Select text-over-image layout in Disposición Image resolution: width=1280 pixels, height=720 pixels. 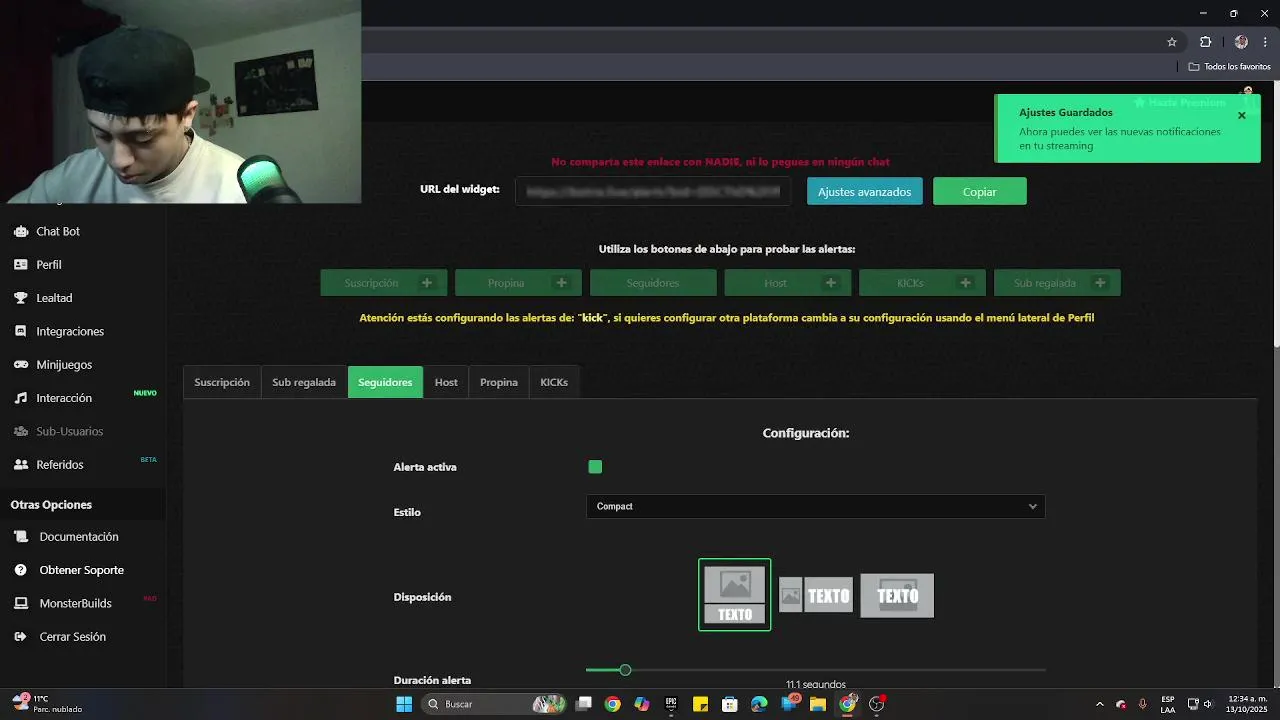(897, 595)
